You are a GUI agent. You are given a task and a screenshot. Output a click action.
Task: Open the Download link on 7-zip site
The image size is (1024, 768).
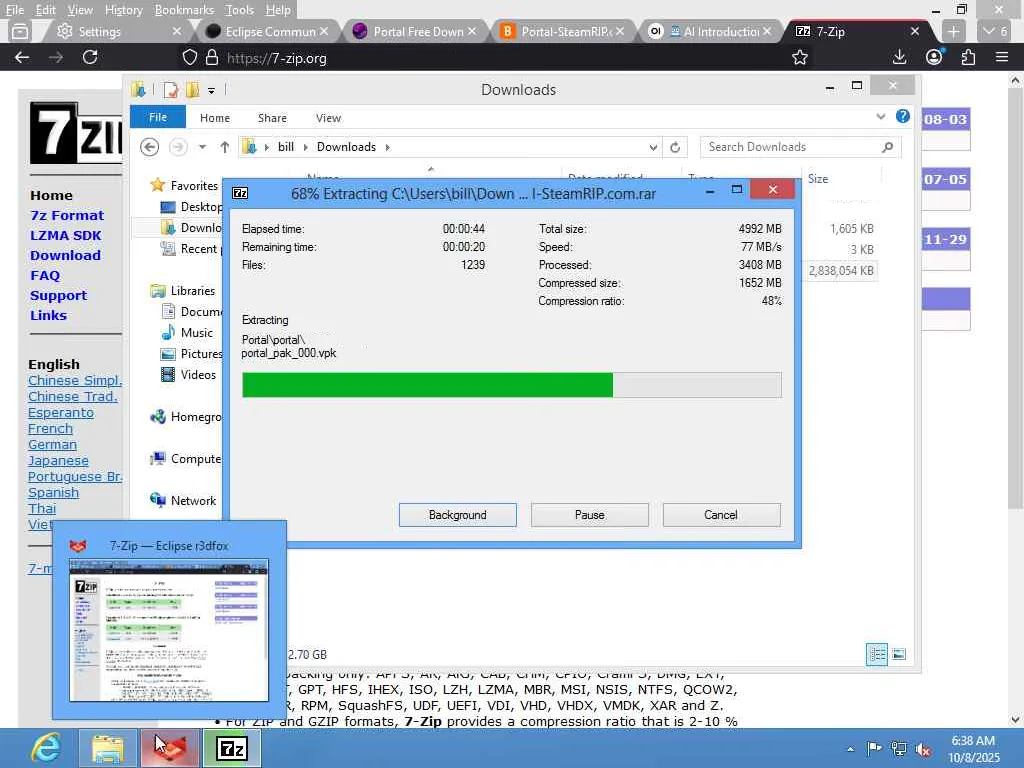(65, 256)
